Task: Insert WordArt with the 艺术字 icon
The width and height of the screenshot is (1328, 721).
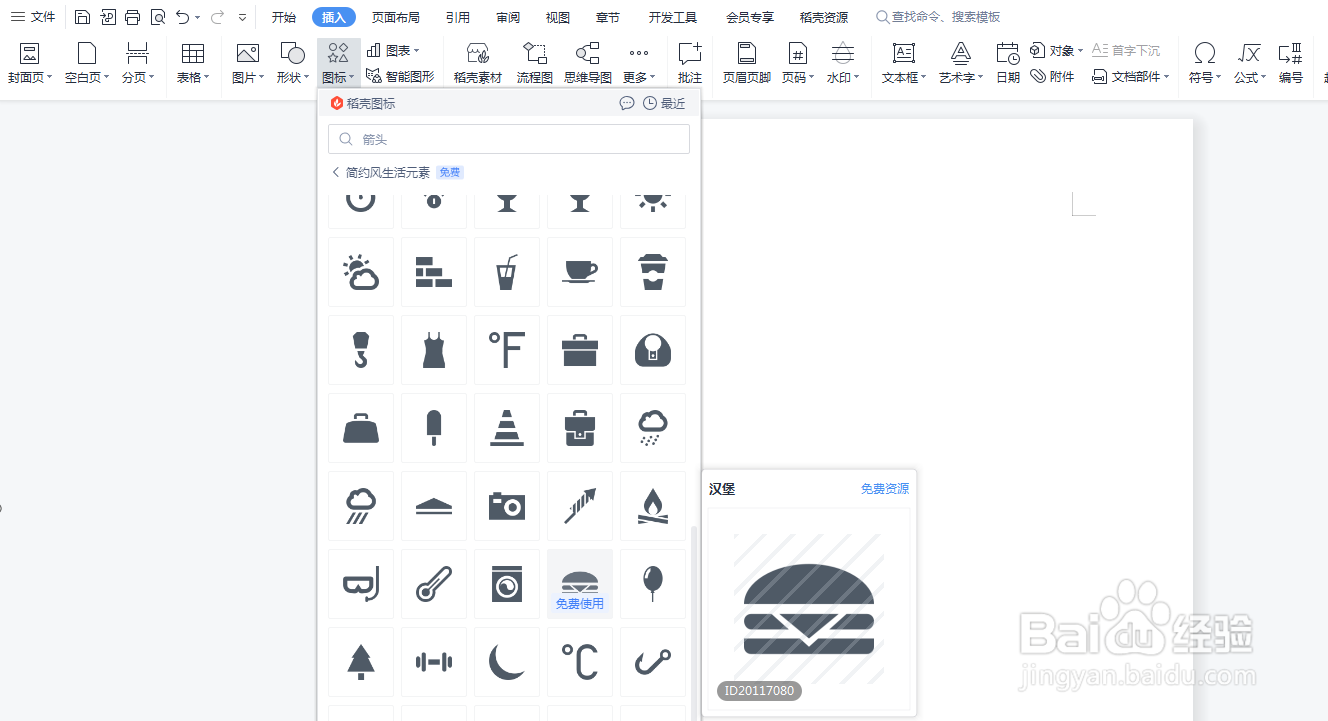Action: click(957, 62)
